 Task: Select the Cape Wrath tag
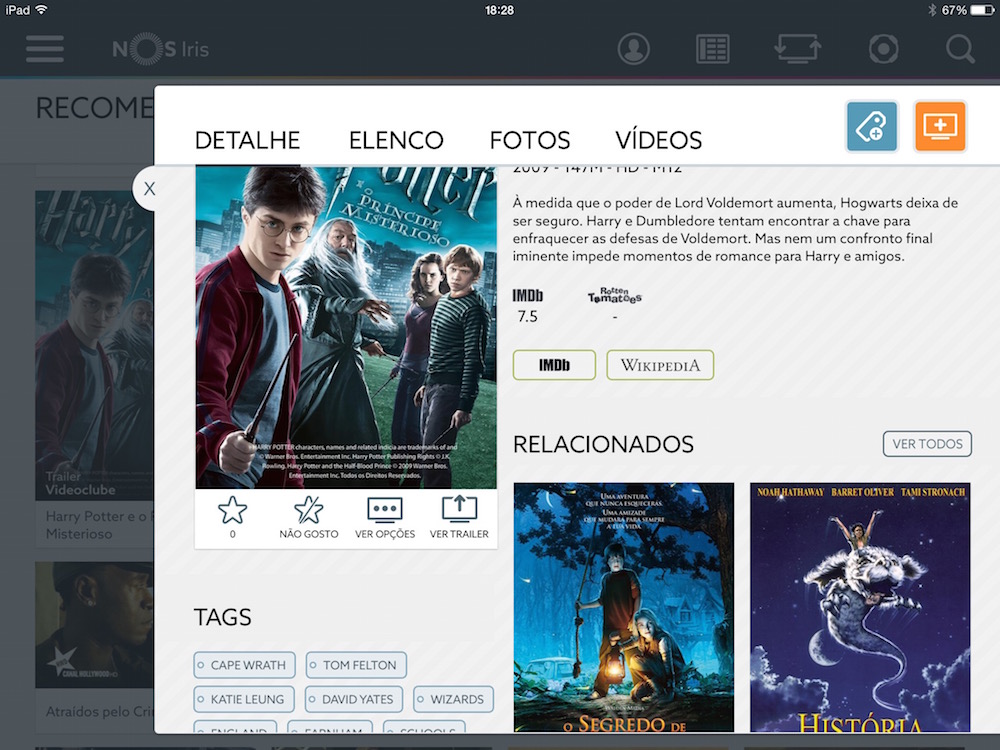pos(244,665)
